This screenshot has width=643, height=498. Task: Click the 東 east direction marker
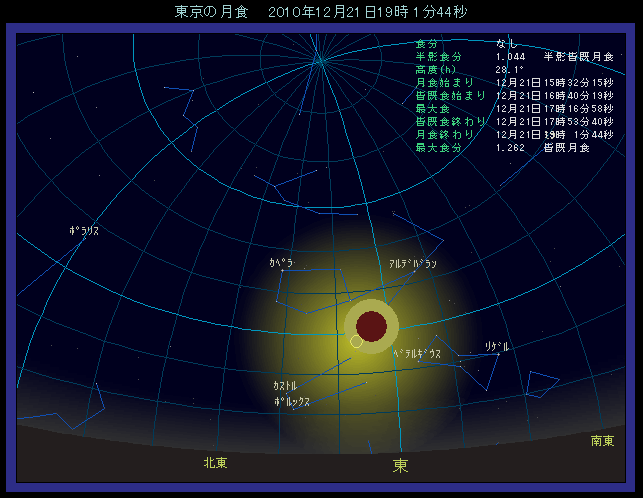[400, 466]
